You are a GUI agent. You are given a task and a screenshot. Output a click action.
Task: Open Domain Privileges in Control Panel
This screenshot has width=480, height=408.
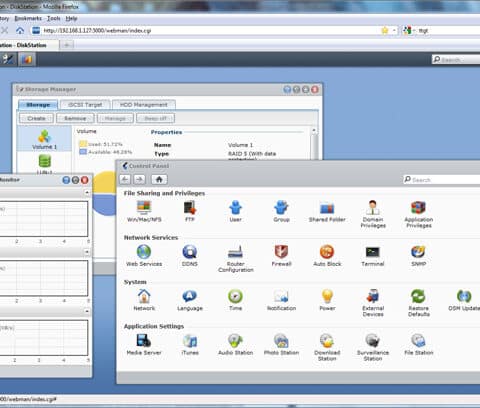(373, 214)
